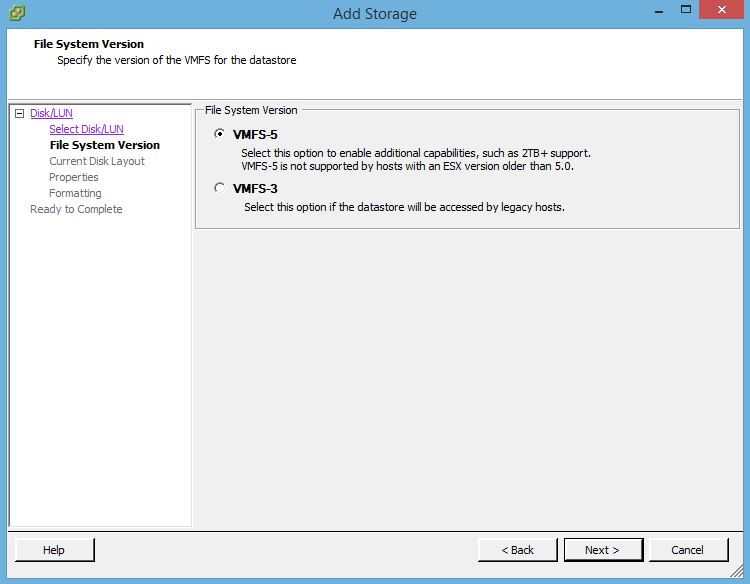The height and width of the screenshot is (584, 750).
Task: Click the VMFS-5 description about 2TB+ support
Action: coord(416,153)
